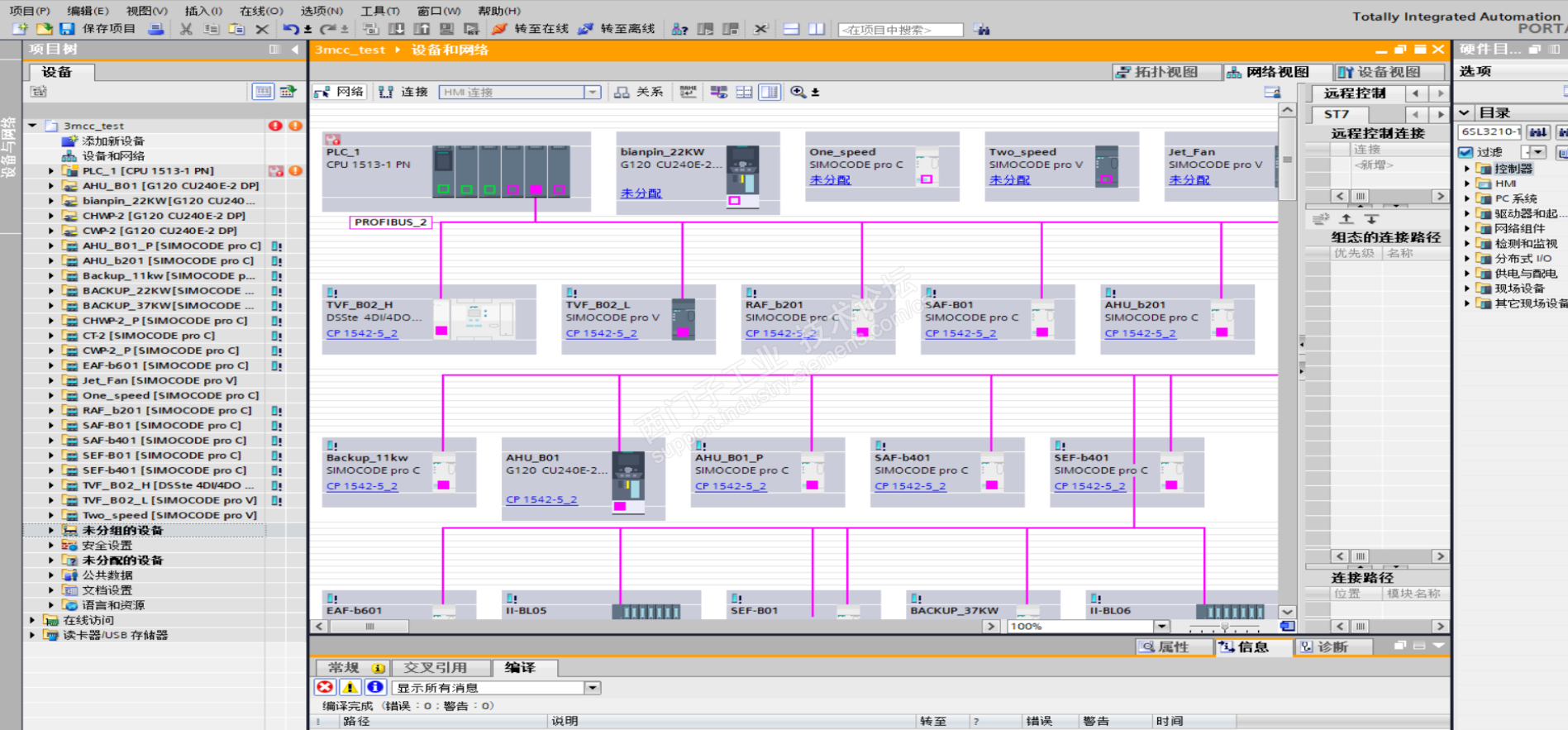
Task: Click the Paste icon in toolbar
Action: [236, 29]
